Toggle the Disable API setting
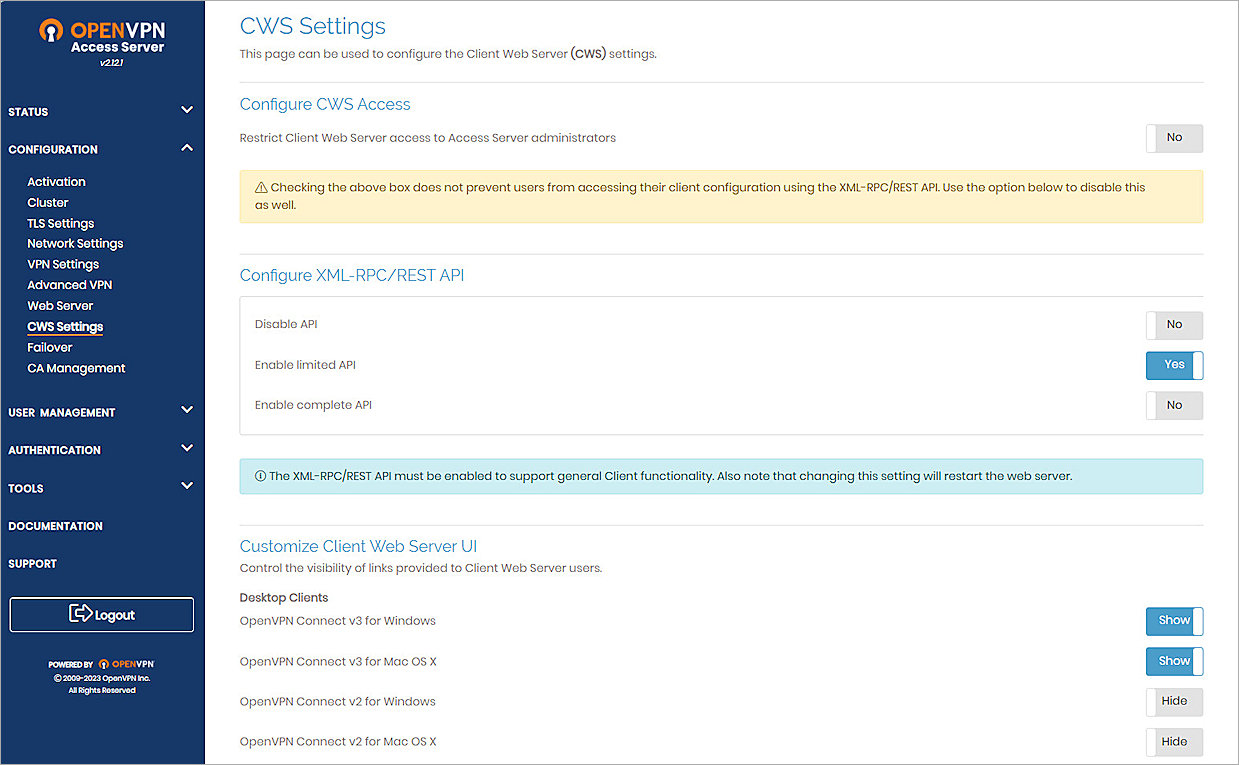 coord(1174,324)
